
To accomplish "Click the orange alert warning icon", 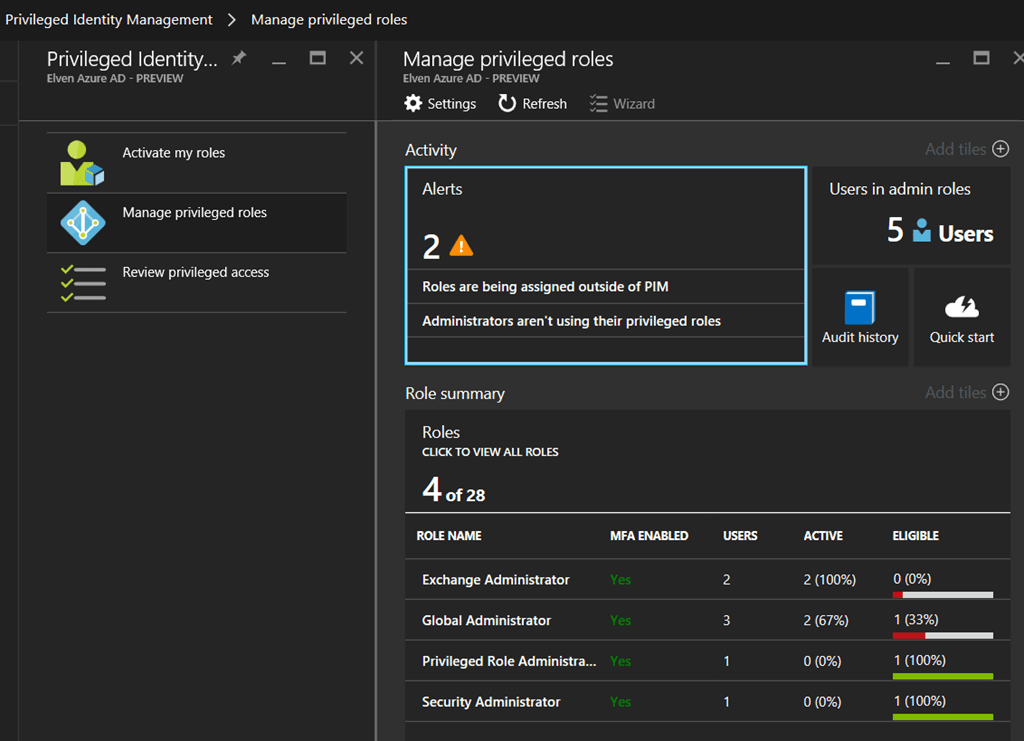I will tap(461, 245).
